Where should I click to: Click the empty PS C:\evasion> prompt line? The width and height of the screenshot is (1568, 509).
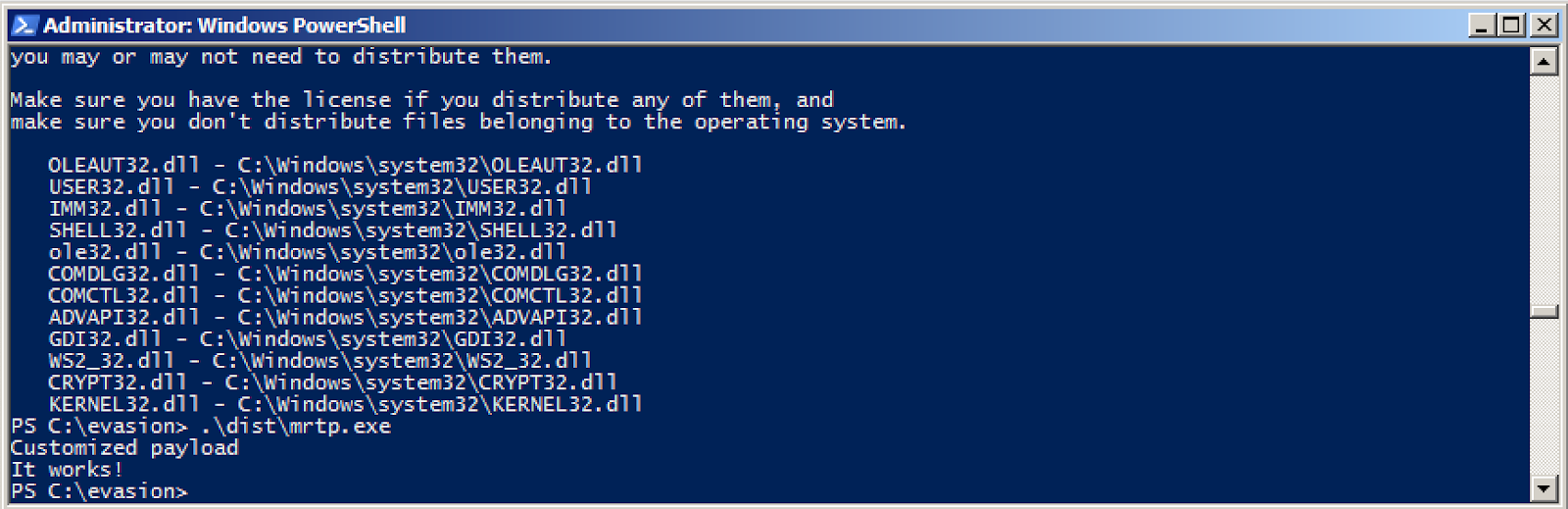tap(99, 491)
